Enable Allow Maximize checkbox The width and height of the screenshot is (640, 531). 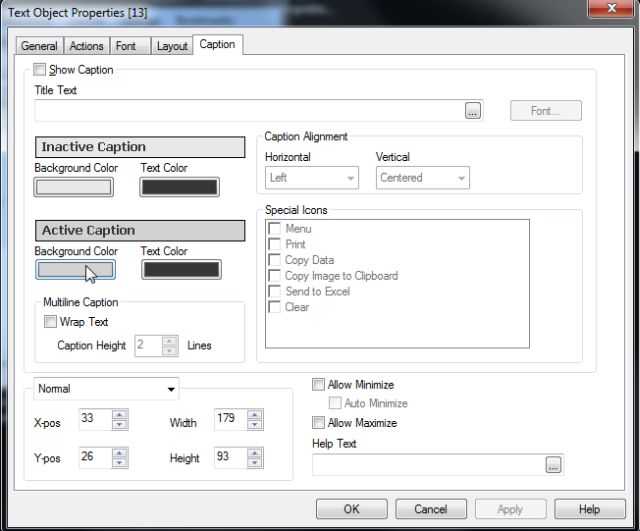click(x=318, y=422)
